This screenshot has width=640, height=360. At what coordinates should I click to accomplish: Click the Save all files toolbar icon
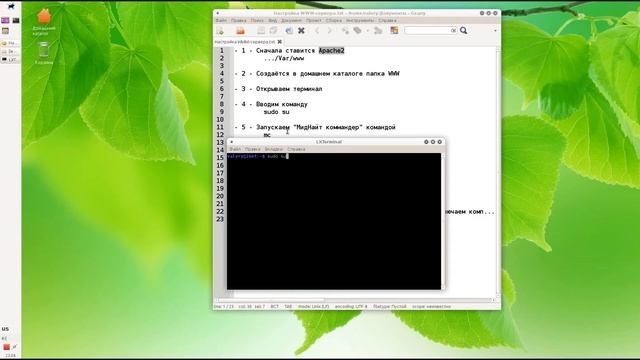pos(273,31)
